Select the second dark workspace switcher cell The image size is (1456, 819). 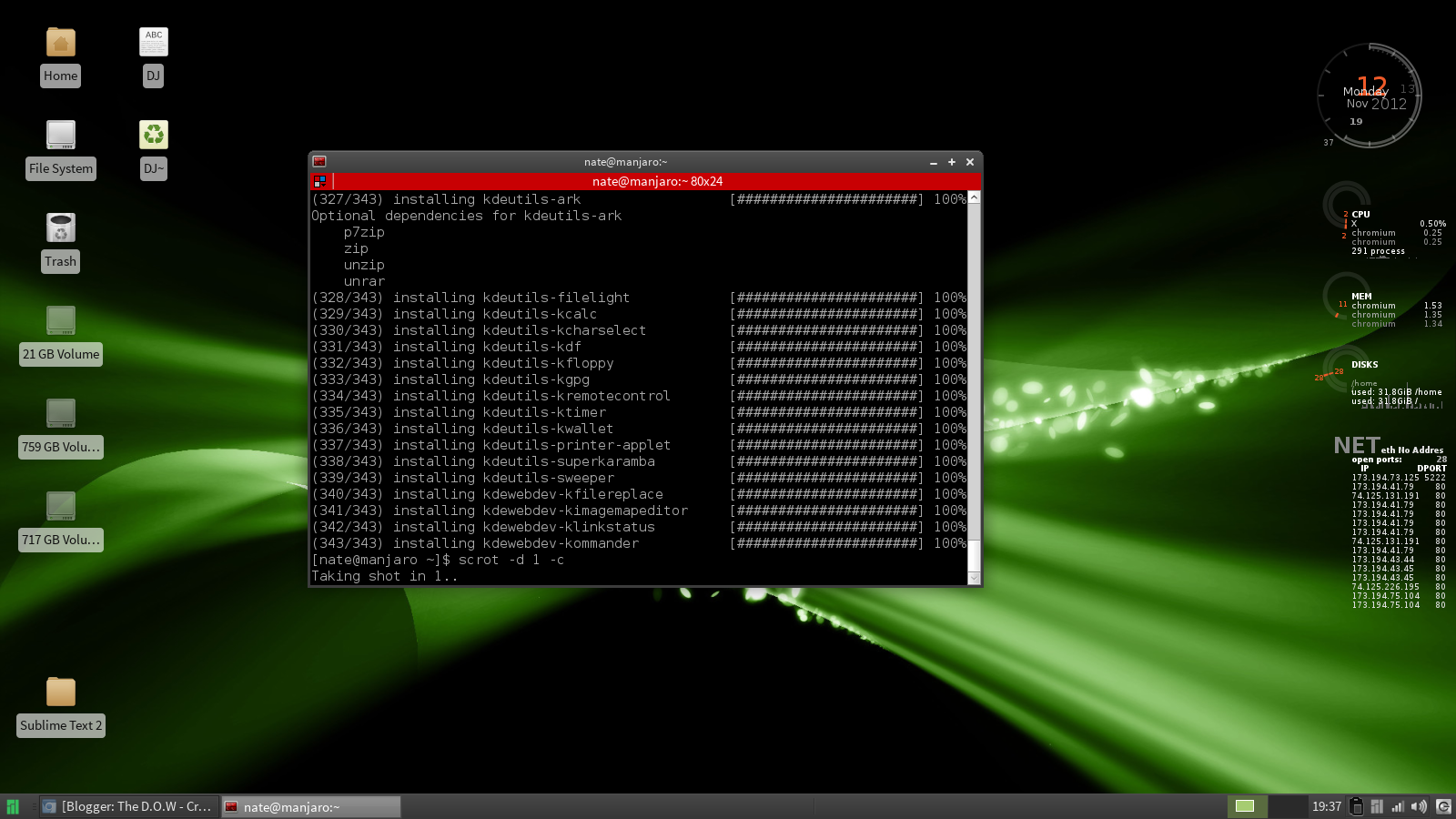1288,806
